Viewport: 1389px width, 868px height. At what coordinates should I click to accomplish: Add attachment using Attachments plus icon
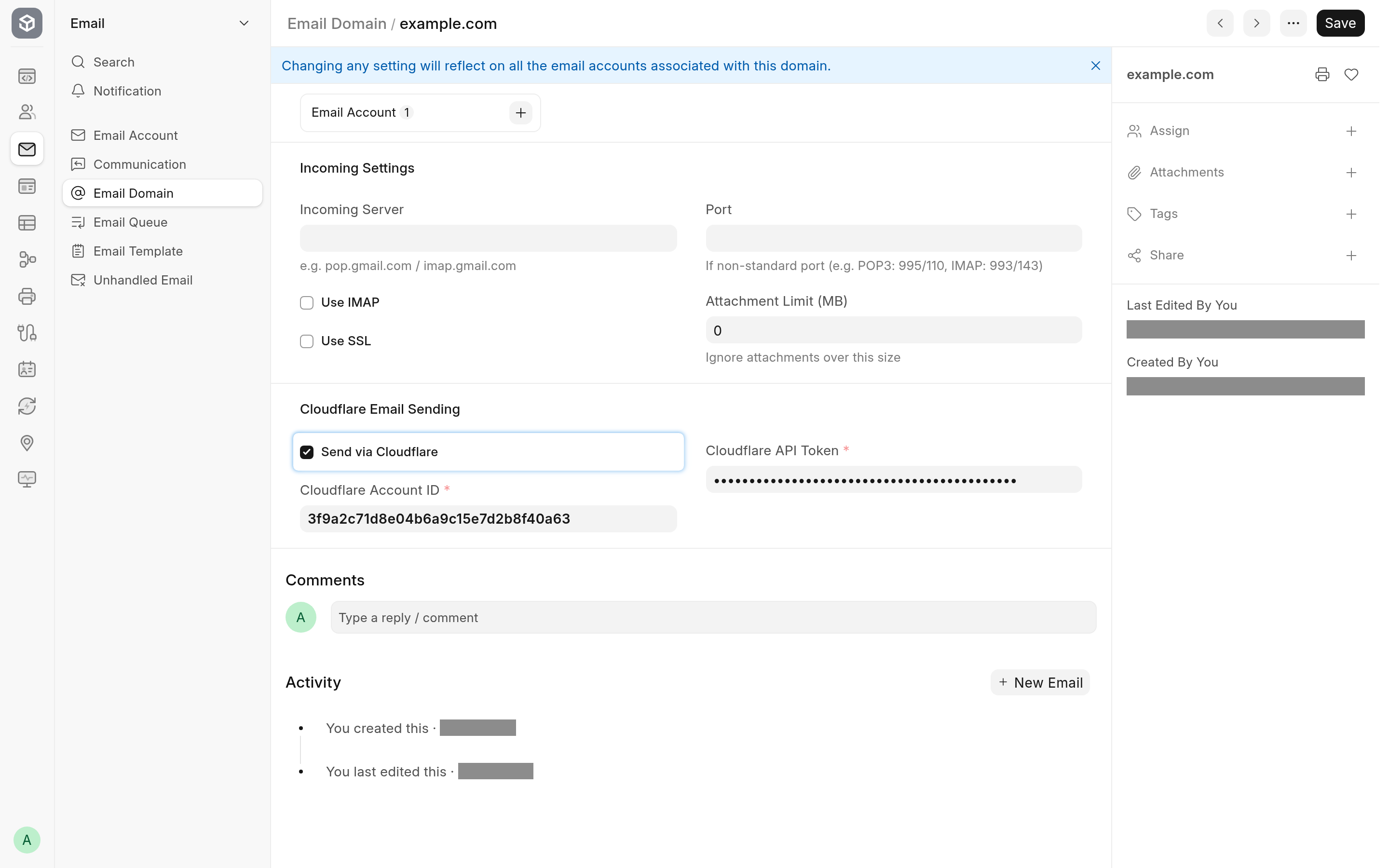coord(1351,172)
